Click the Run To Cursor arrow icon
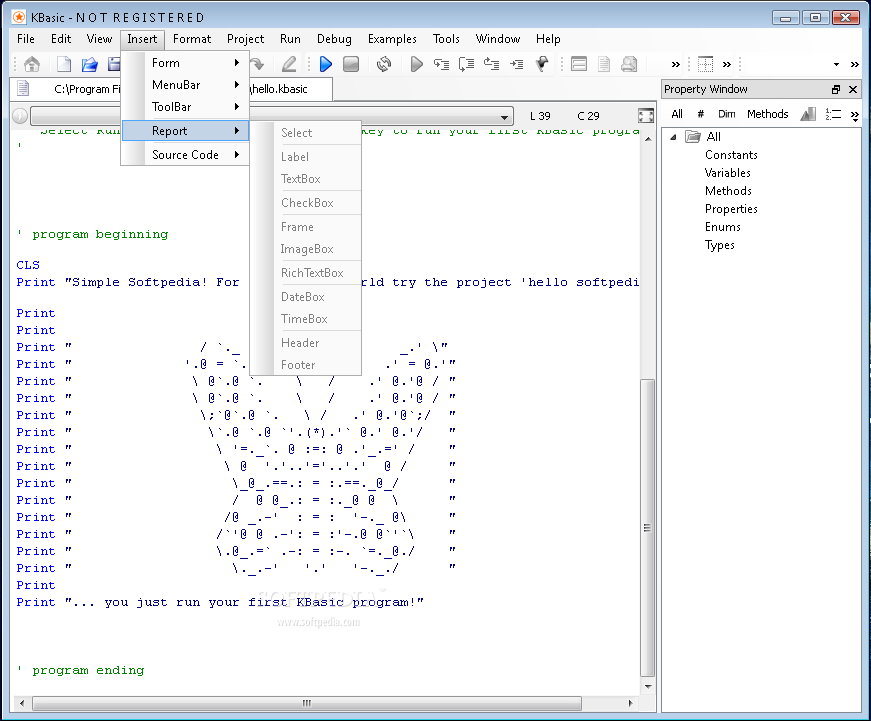The image size is (871, 721). [x=517, y=64]
